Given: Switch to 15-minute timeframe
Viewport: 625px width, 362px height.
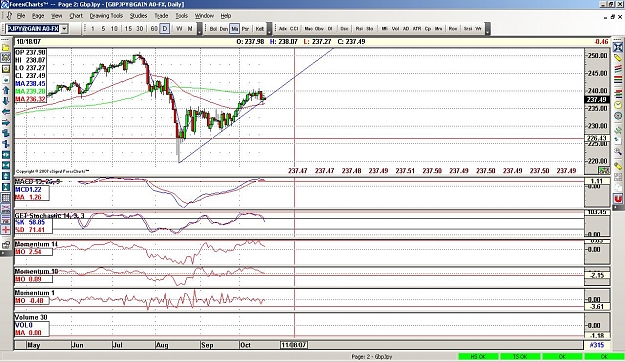Looking at the screenshot, I should point(128,29).
